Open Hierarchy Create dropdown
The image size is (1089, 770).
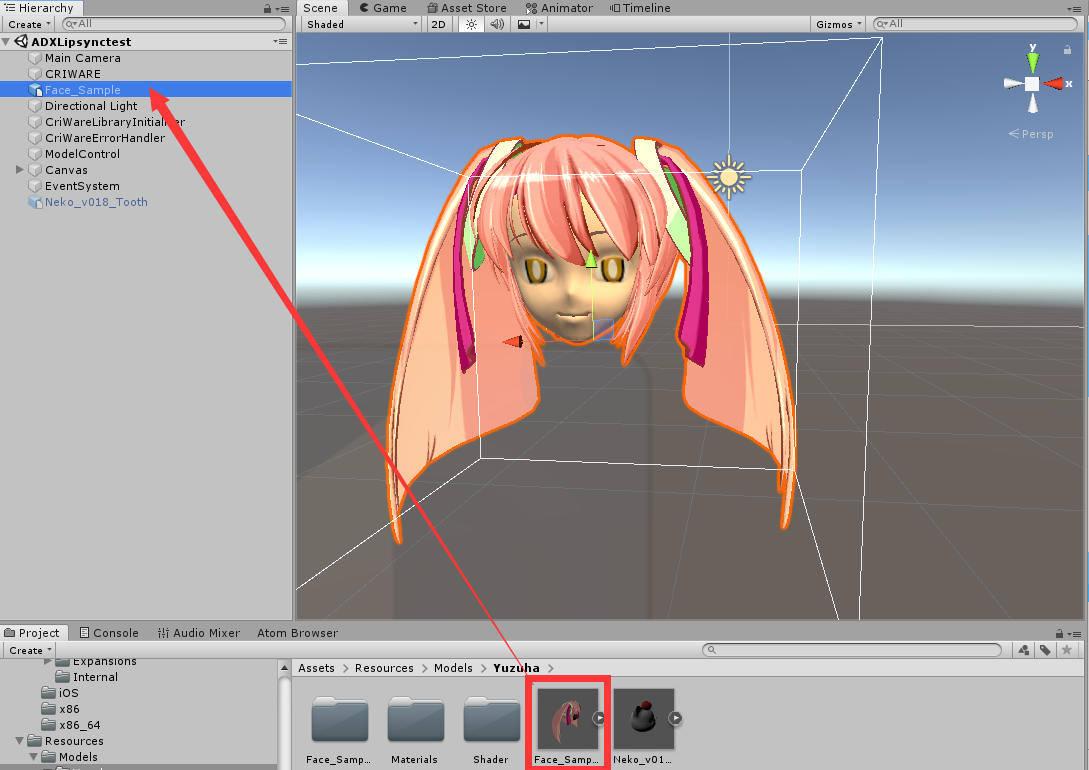click(x=29, y=24)
